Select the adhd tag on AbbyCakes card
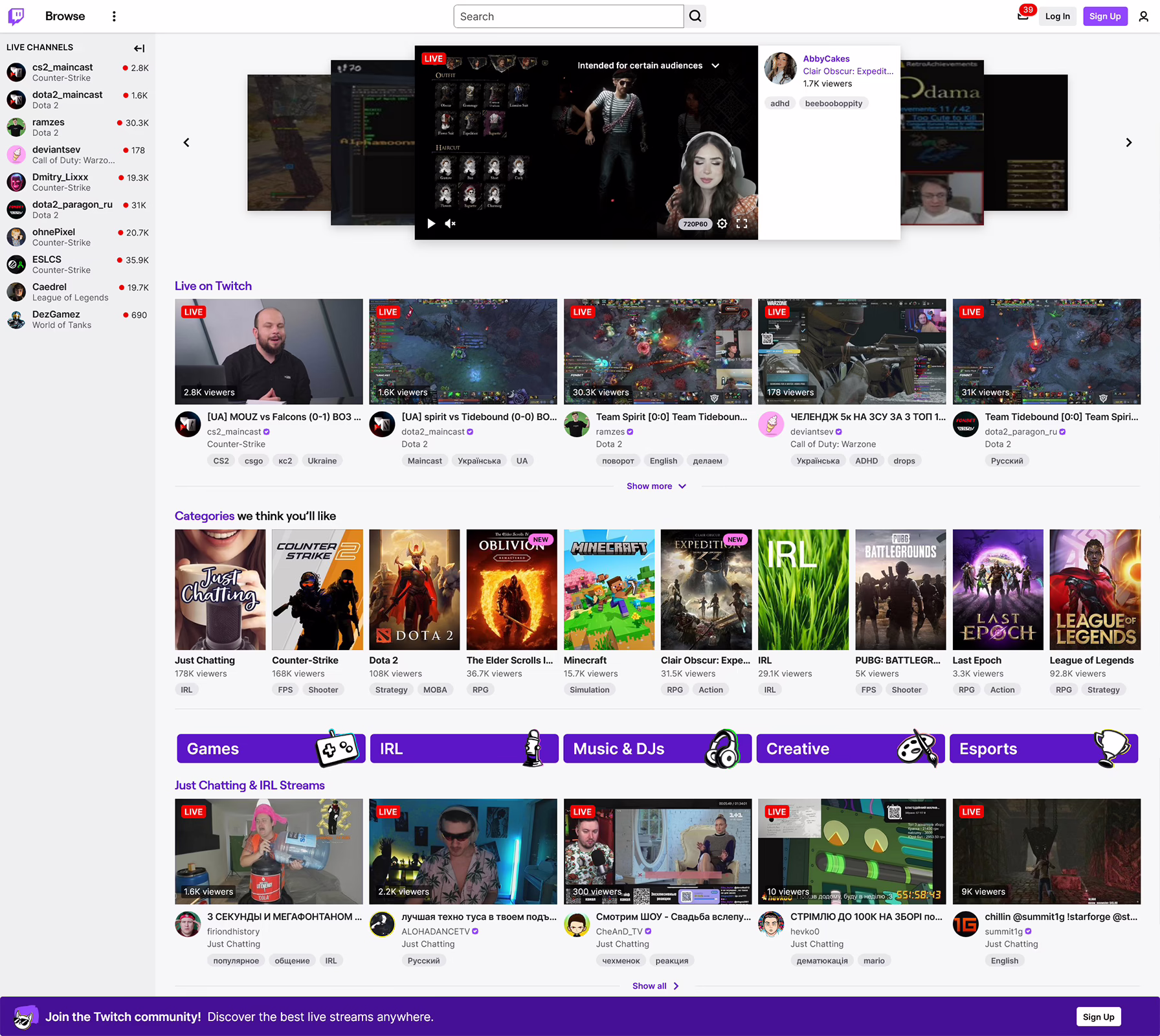 [x=779, y=104]
